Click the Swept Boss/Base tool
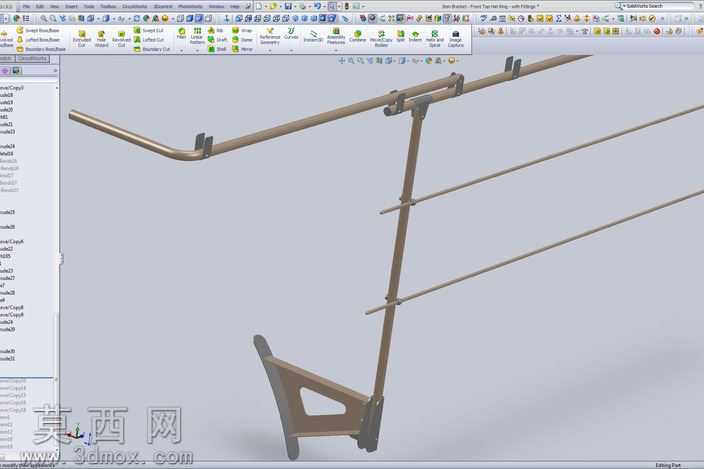Screen dimensions: 704x469 click(x=38, y=31)
